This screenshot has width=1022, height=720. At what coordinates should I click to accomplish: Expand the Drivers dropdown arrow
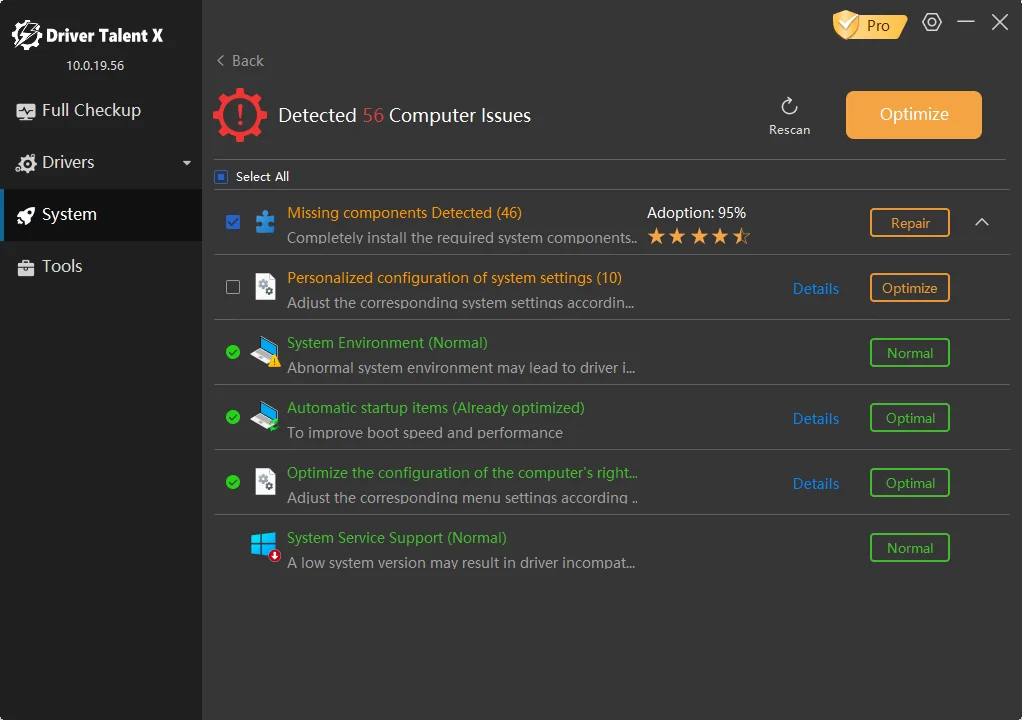click(x=187, y=163)
